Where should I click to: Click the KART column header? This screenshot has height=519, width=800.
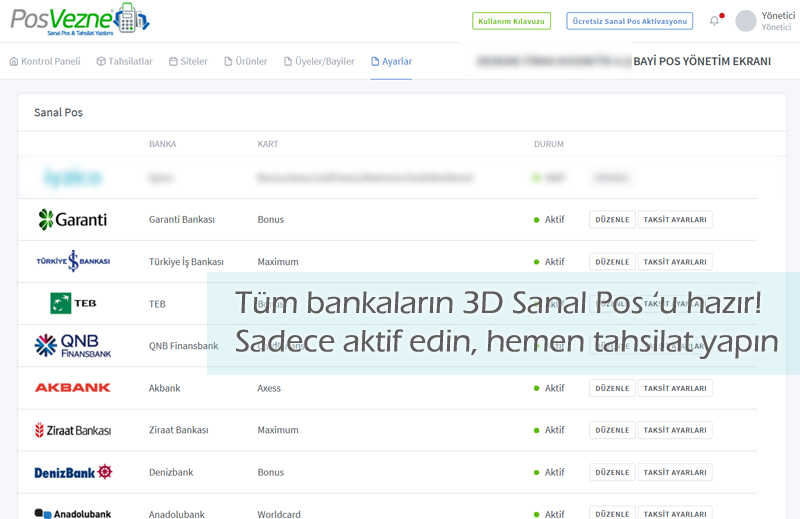267,144
